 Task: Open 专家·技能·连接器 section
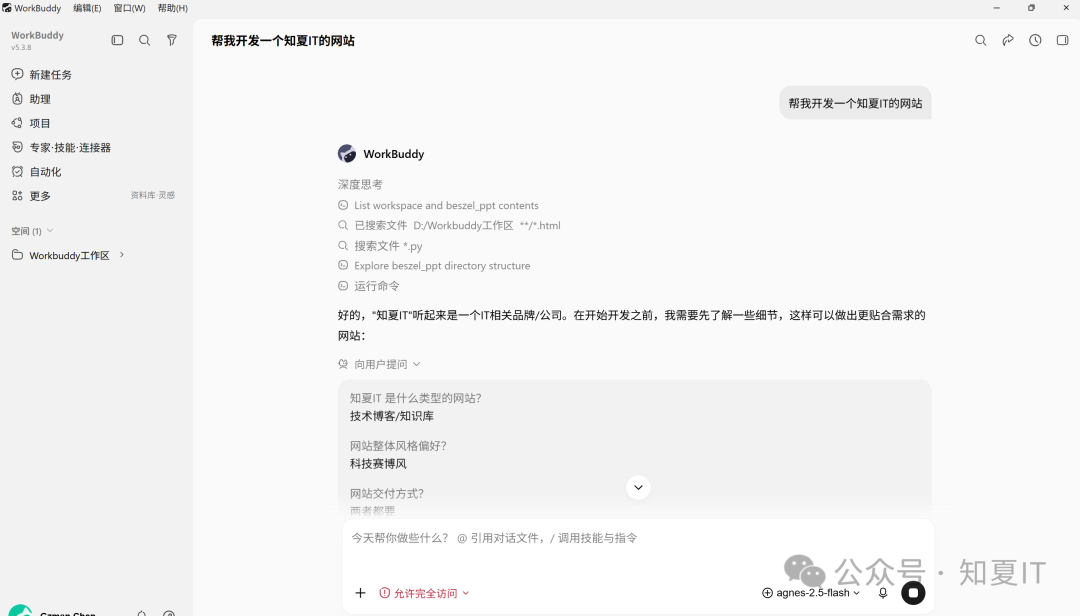click(x=61, y=147)
